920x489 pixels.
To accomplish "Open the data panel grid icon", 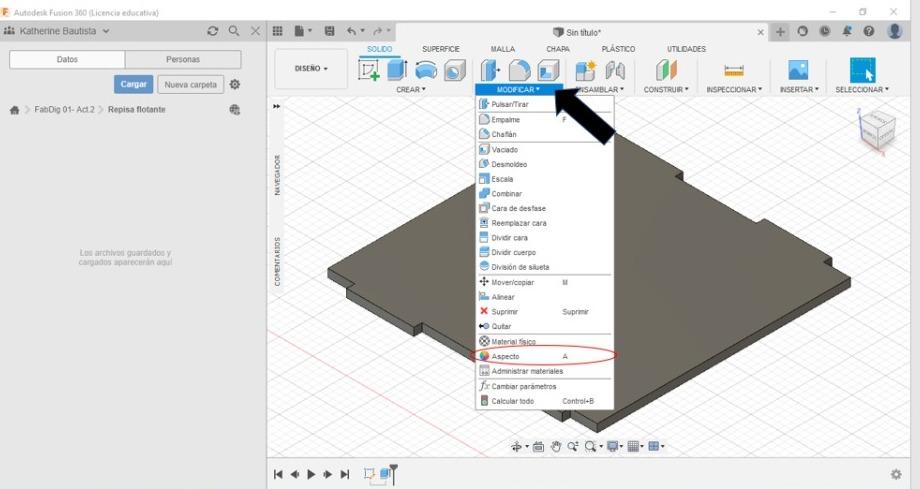I will pos(278,31).
